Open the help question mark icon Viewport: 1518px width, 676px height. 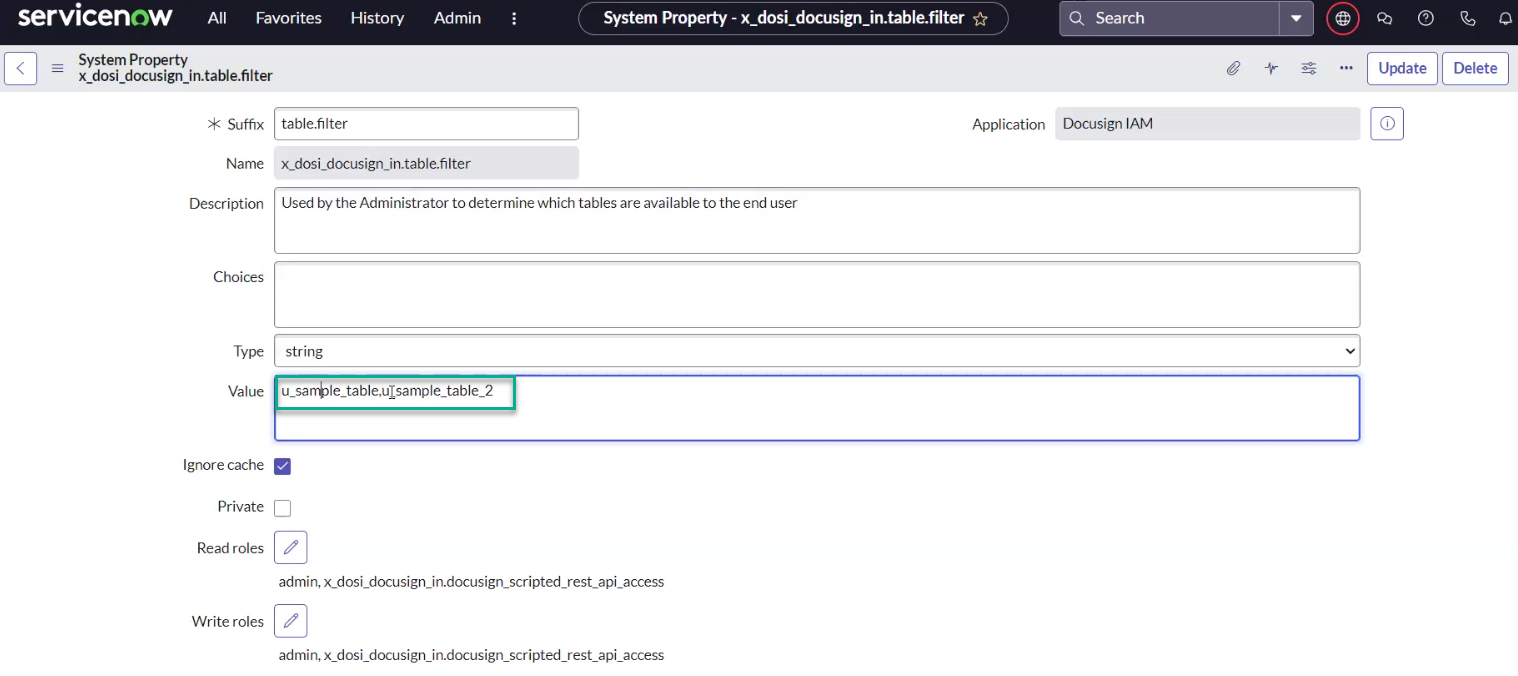[x=1426, y=18]
